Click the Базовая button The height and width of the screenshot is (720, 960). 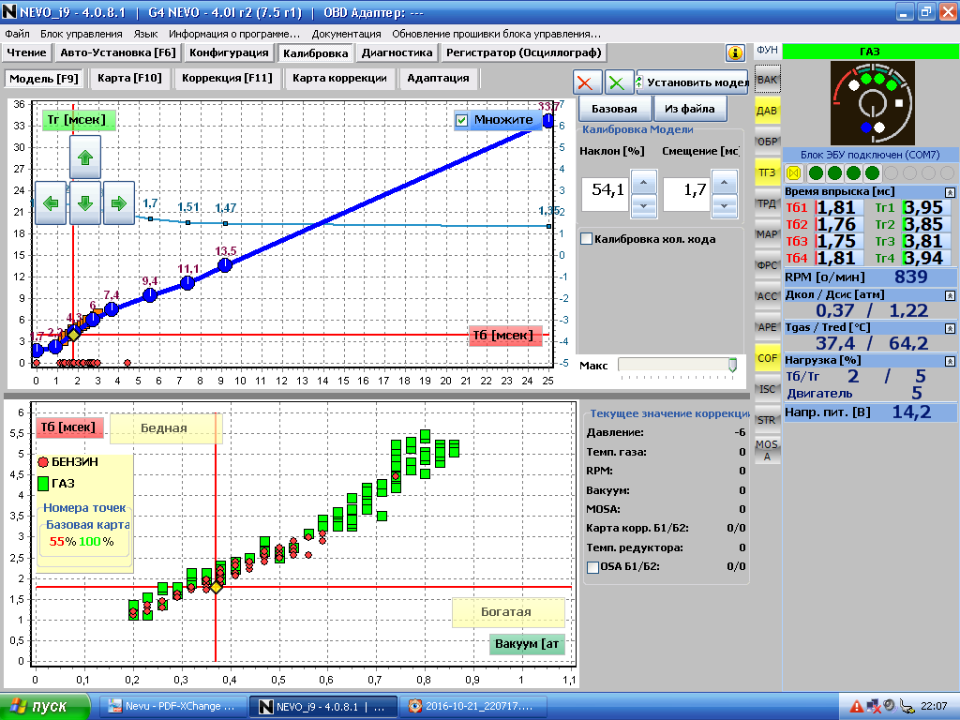(x=614, y=108)
